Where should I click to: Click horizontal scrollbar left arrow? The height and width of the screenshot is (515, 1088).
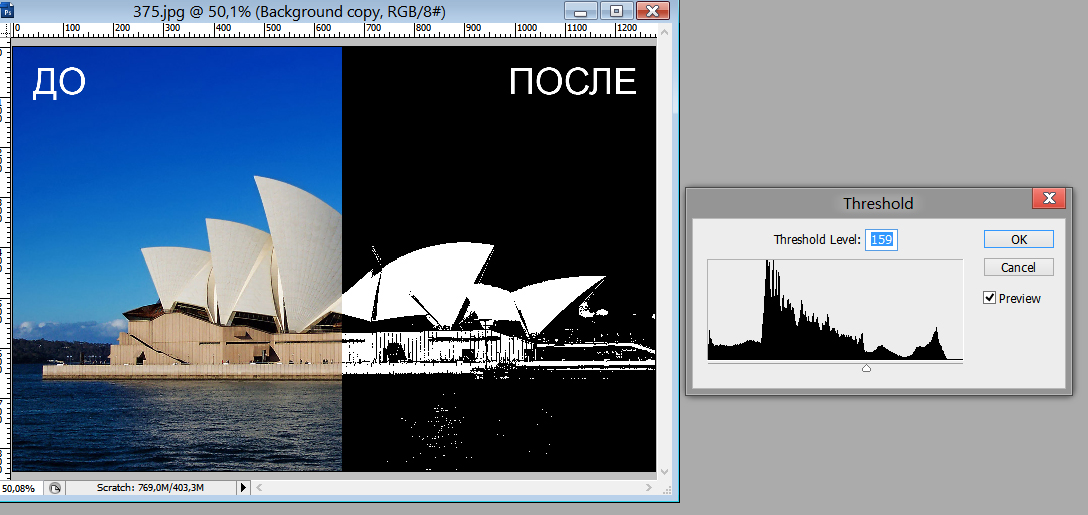(x=261, y=488)
